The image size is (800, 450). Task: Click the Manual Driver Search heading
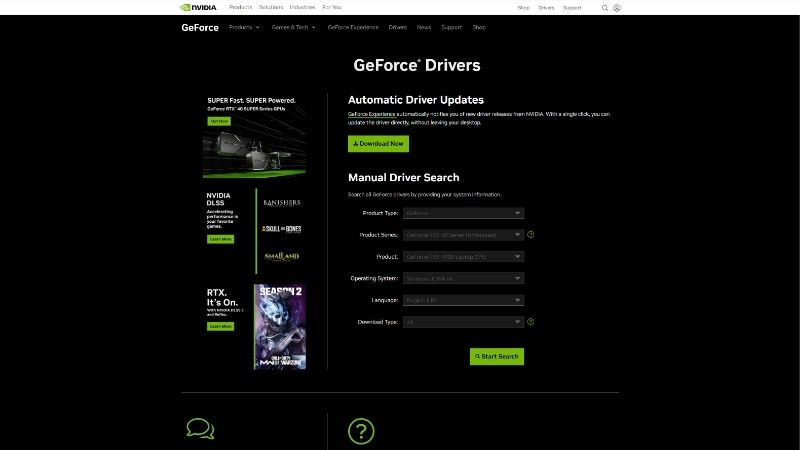[x=404, y=178]
